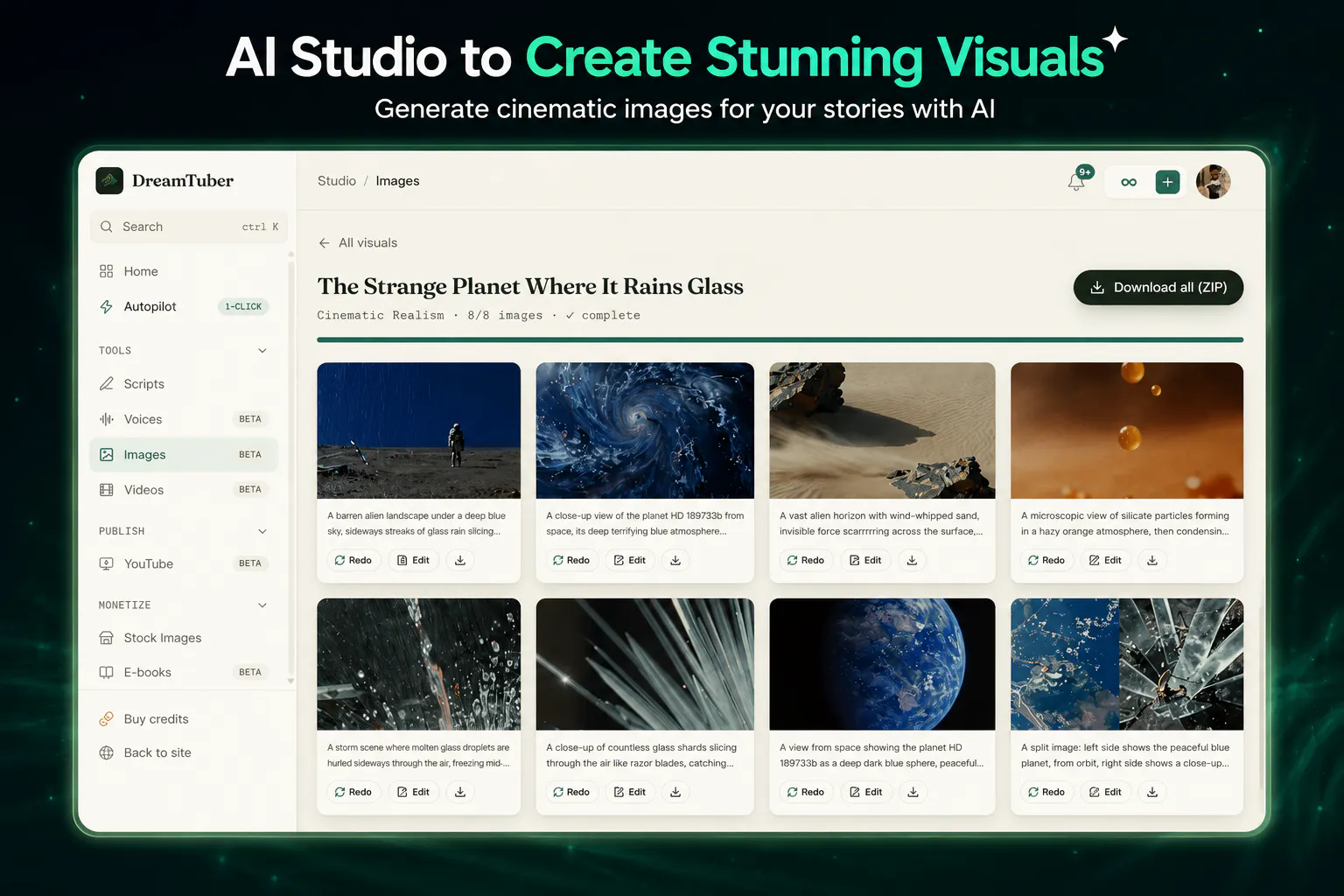The image size is (1344, 896).
Task: Click the green generation progress bar
Action: [x=780, y=339]
